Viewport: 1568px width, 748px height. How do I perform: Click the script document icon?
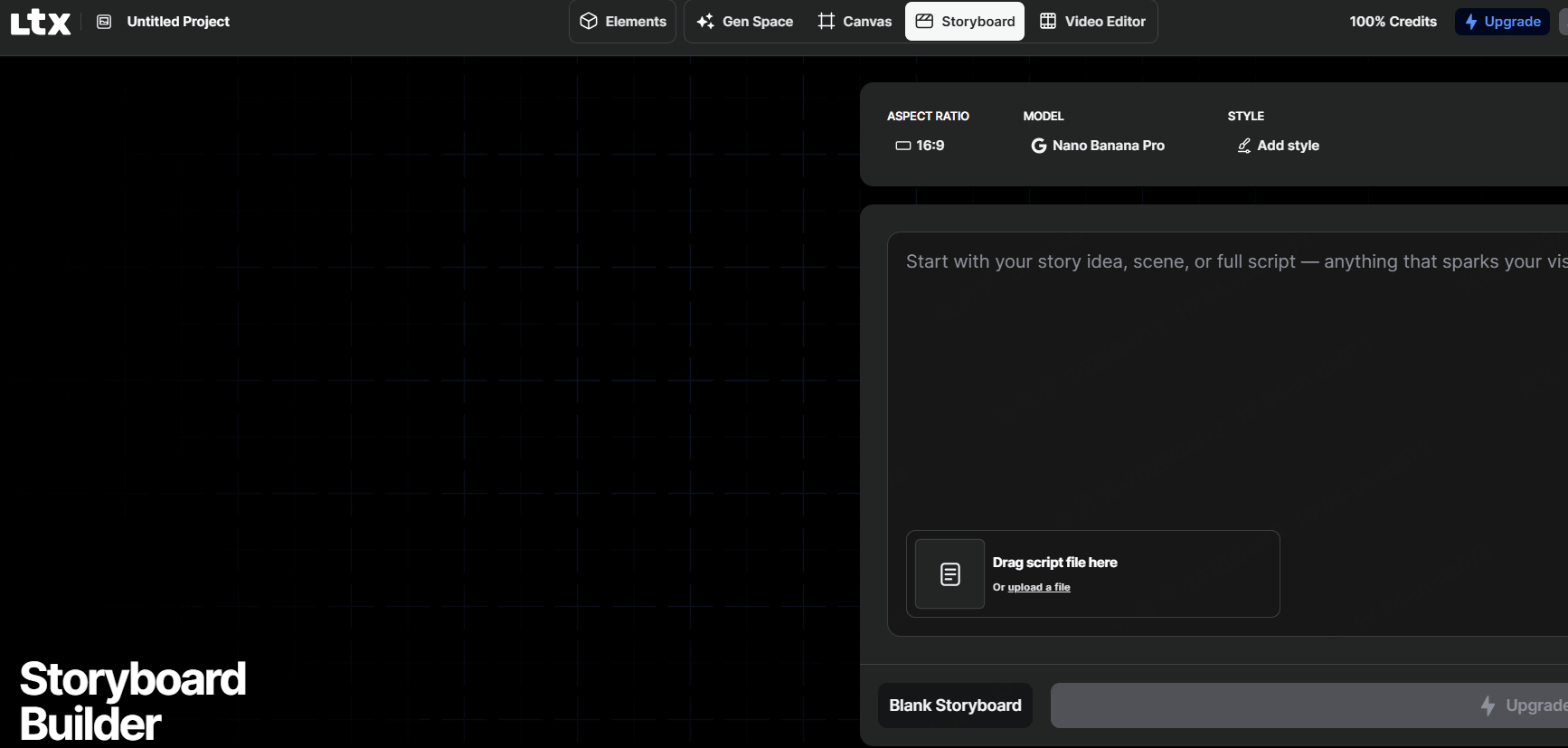click(949, 574)
